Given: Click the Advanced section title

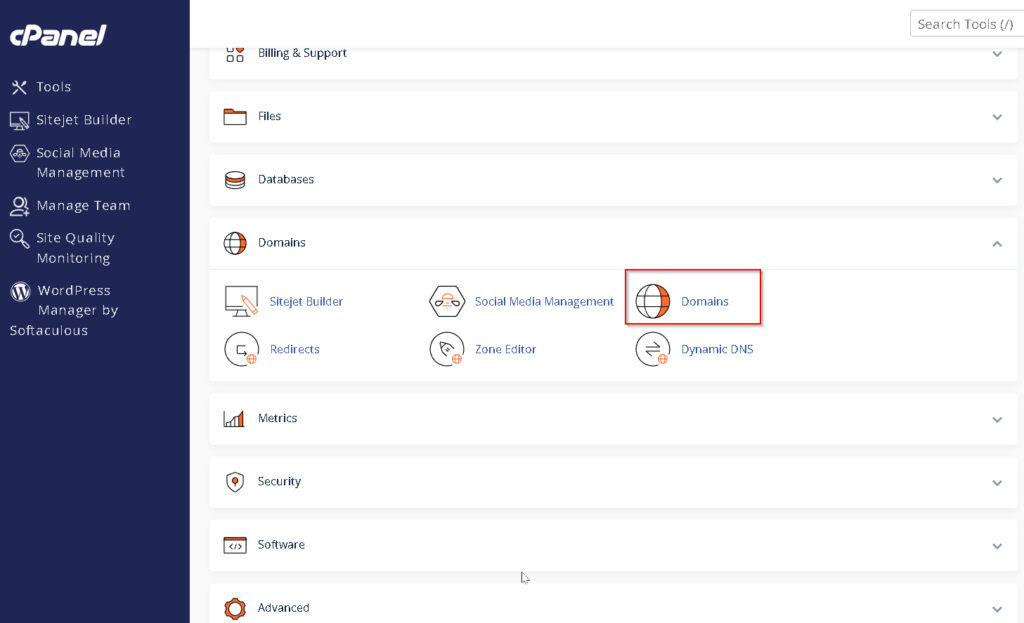Looking at the screenshot, I should point(283,608).
